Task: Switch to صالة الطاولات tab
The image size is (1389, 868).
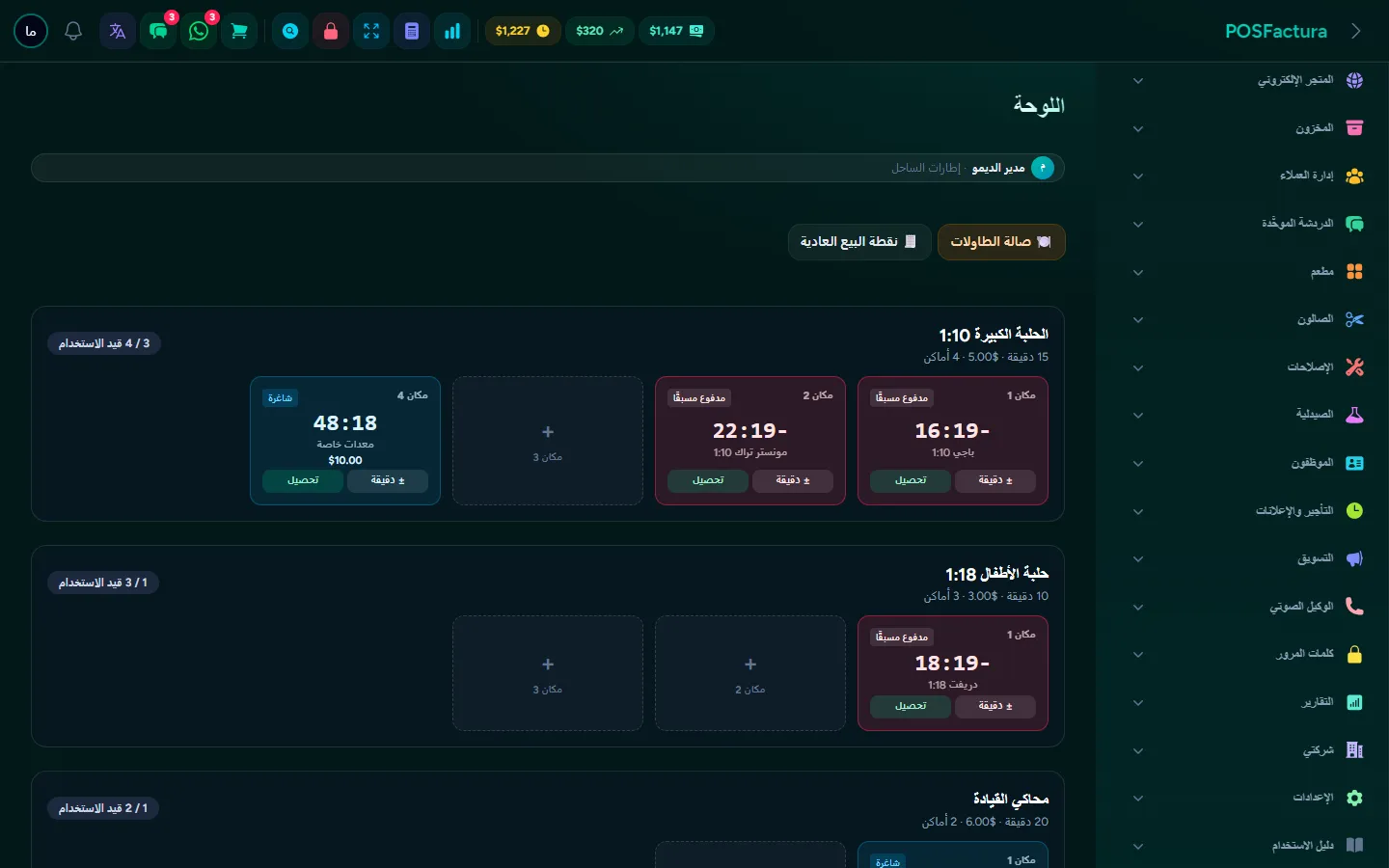Action: [1001, 242]
